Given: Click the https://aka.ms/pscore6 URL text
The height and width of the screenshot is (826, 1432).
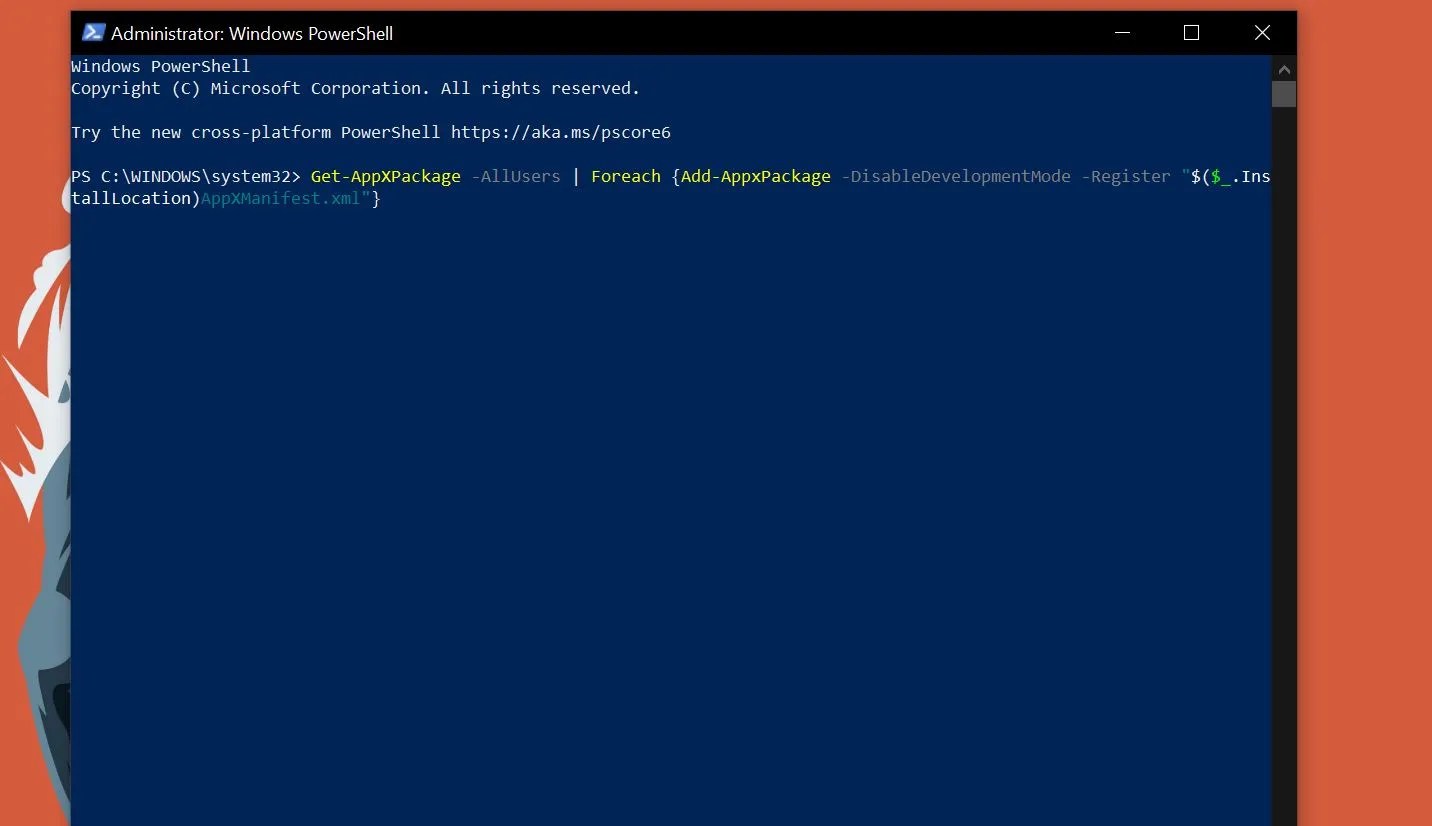Looking at the screenshot, I should [x=561, y=132].
